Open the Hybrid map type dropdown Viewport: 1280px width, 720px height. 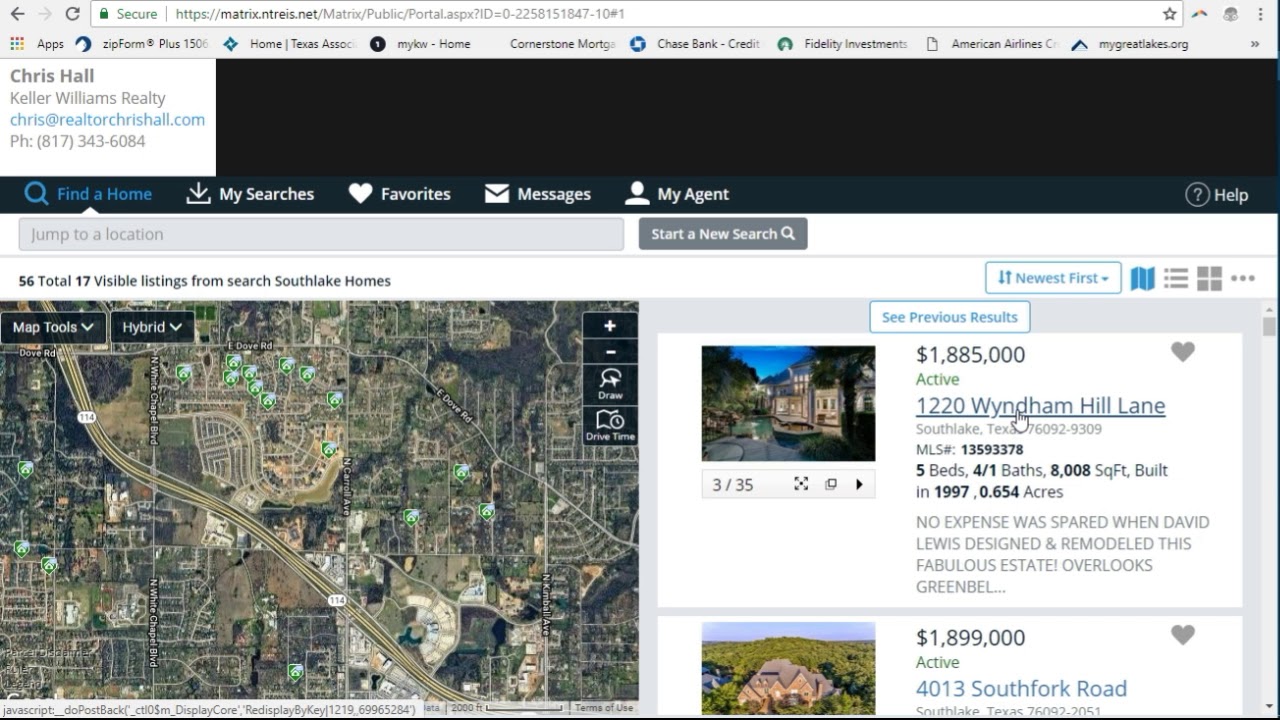[152, 327]
